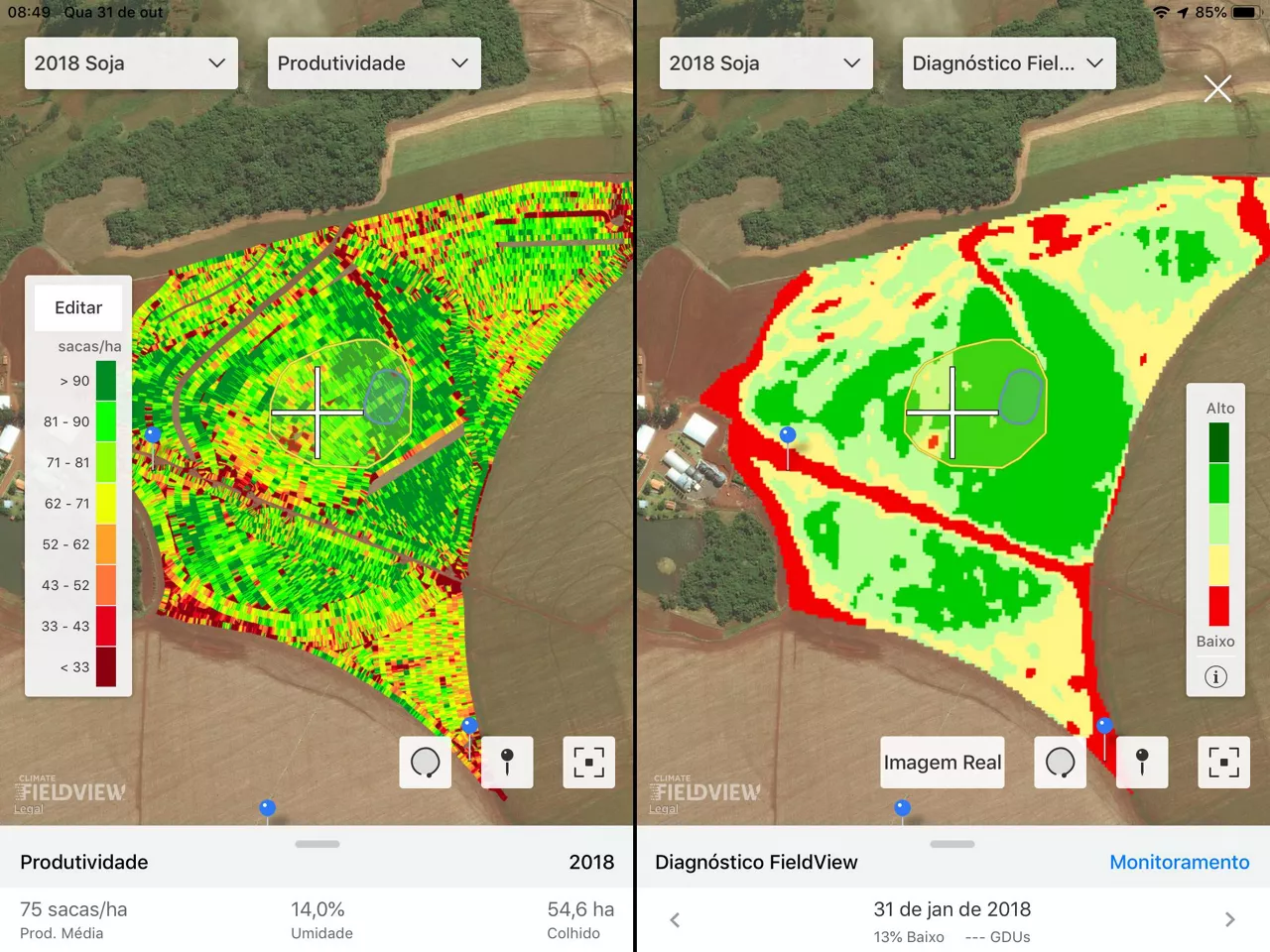Open the 2018 Soja crop selector

click(x=130, y=62)
